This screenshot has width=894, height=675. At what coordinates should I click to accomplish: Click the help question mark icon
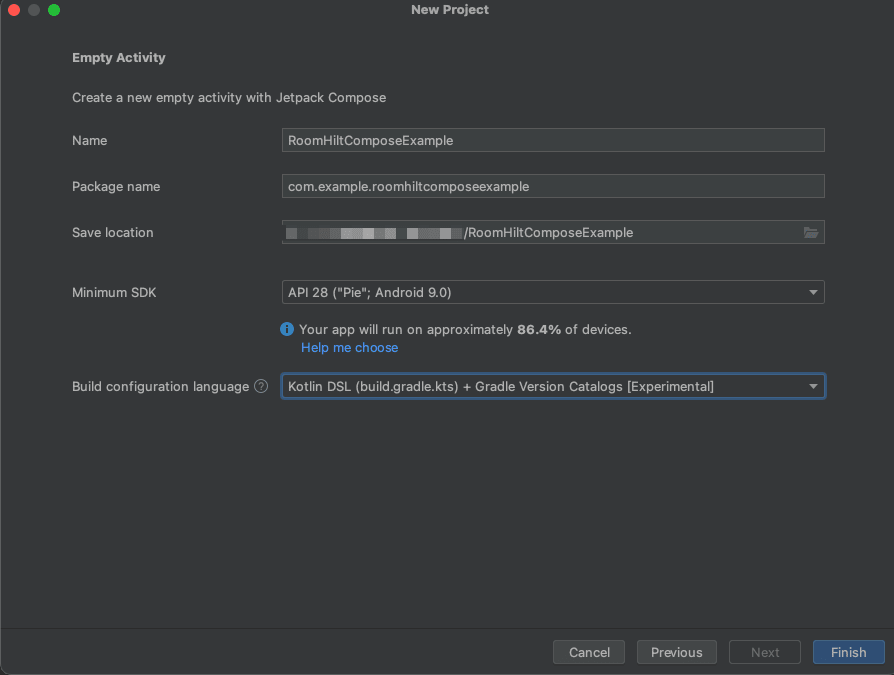point(261,386)
